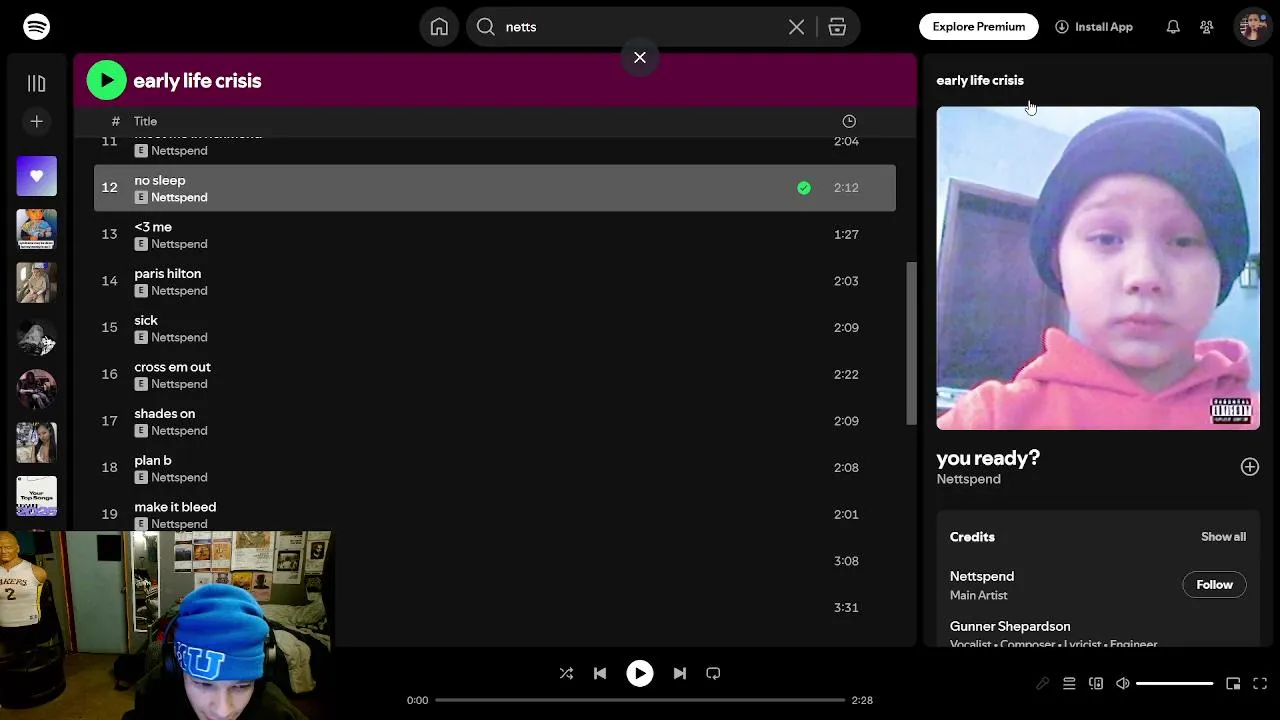Select track 12 no sleep
Screen dimensions: 1280x720
point(495,188)
